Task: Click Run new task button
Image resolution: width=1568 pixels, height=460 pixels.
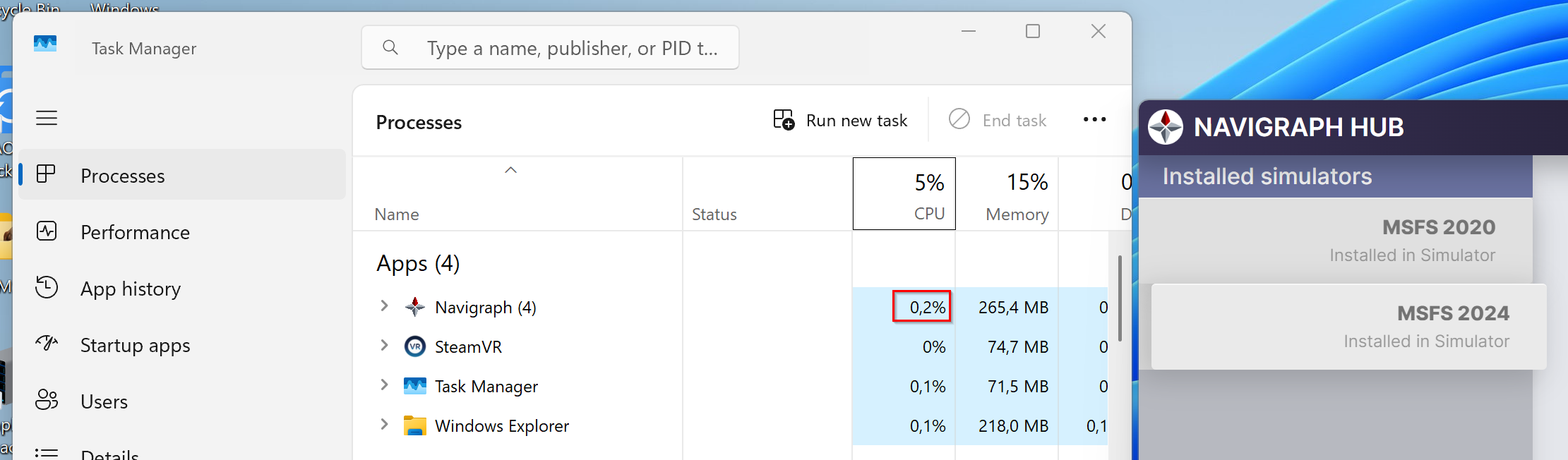Action: (x=840, y=120)
